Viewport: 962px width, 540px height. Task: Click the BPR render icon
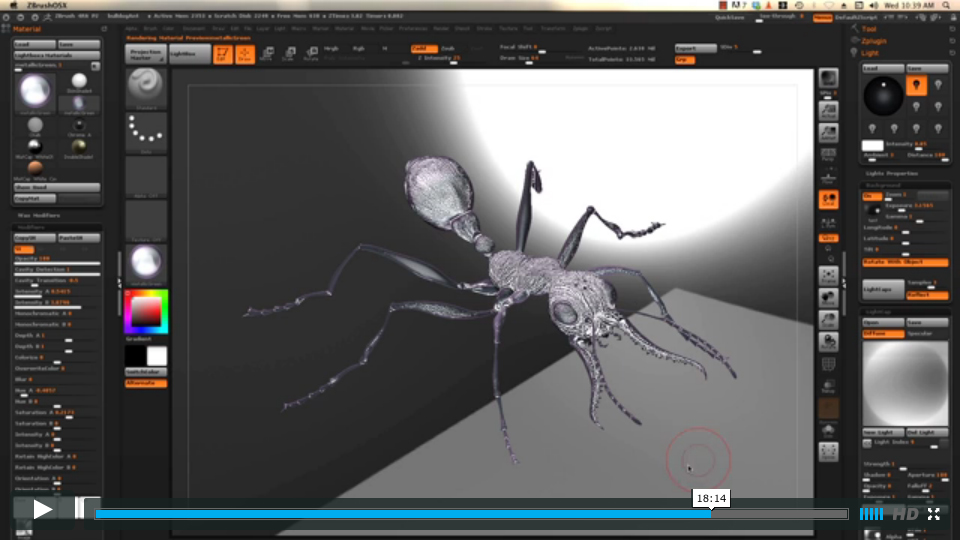click(828, 79)
